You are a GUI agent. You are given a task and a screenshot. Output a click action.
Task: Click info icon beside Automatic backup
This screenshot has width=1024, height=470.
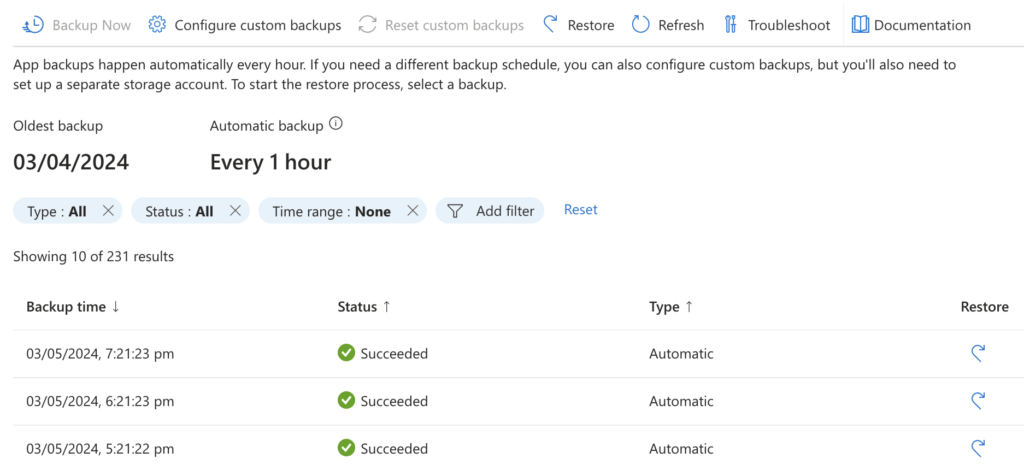[336, 125]
